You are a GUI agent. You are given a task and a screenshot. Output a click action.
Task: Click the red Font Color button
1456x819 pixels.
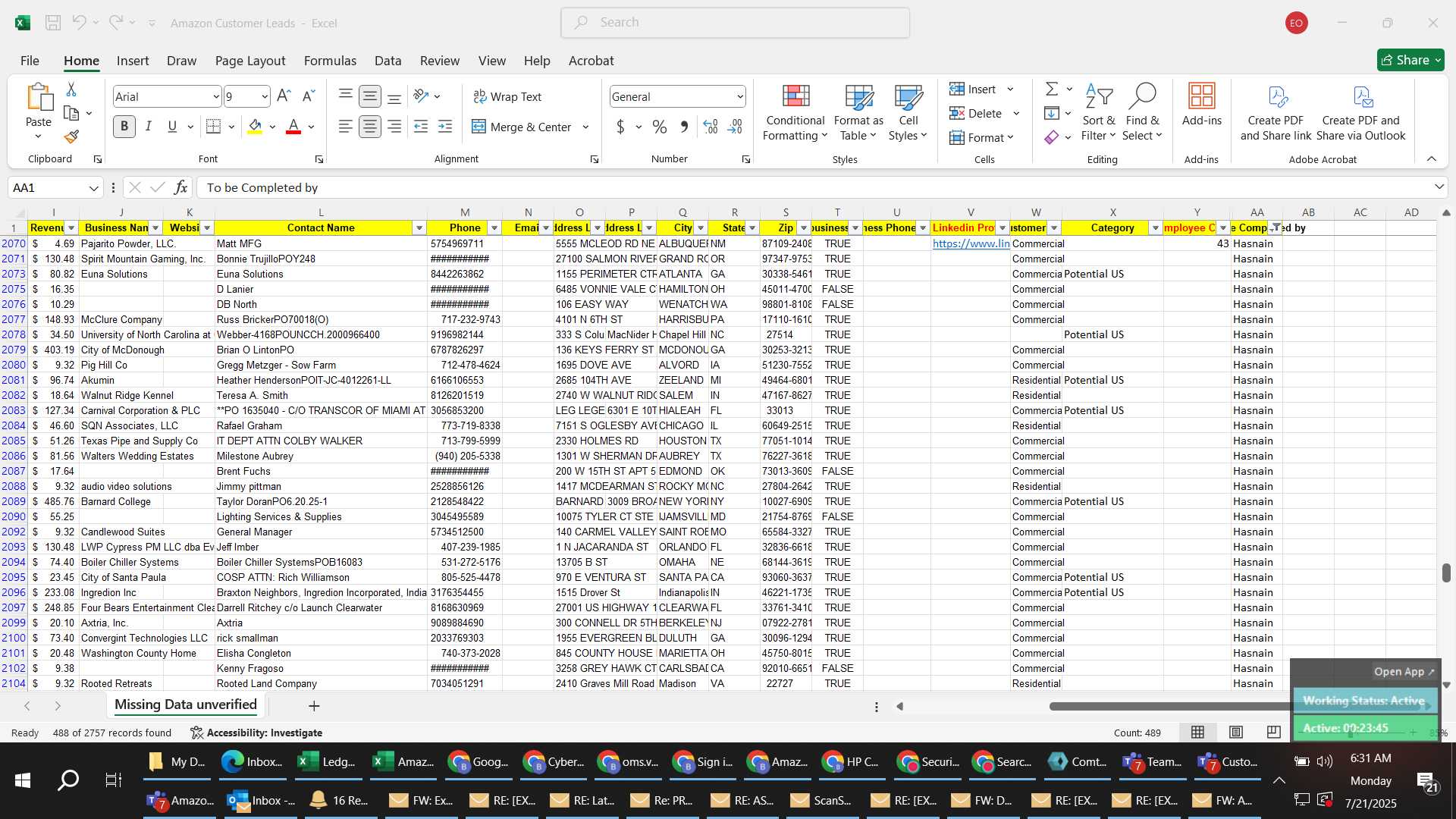(x=293, y=127)
